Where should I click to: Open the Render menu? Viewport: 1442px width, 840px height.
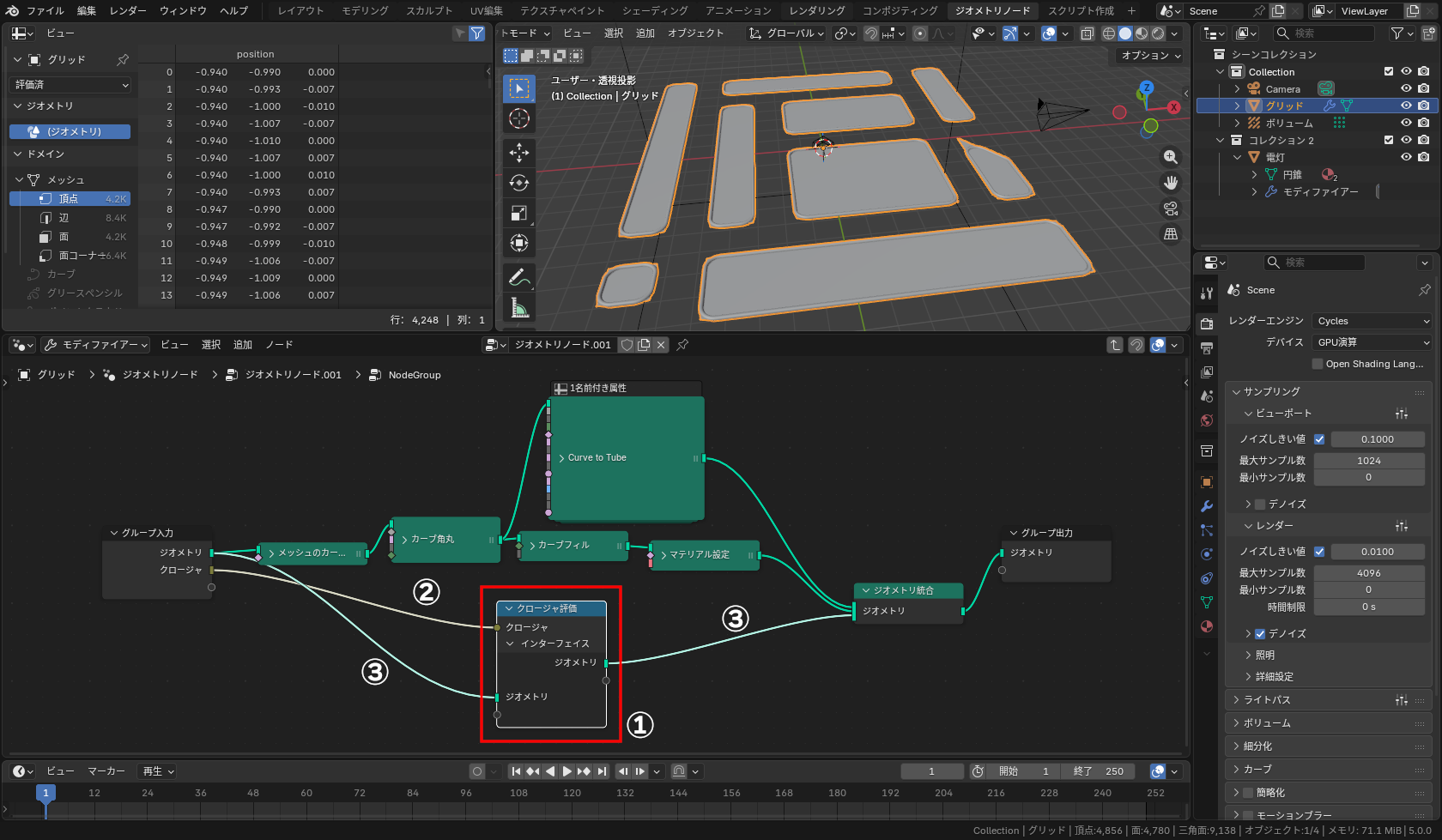click(128, 10)
